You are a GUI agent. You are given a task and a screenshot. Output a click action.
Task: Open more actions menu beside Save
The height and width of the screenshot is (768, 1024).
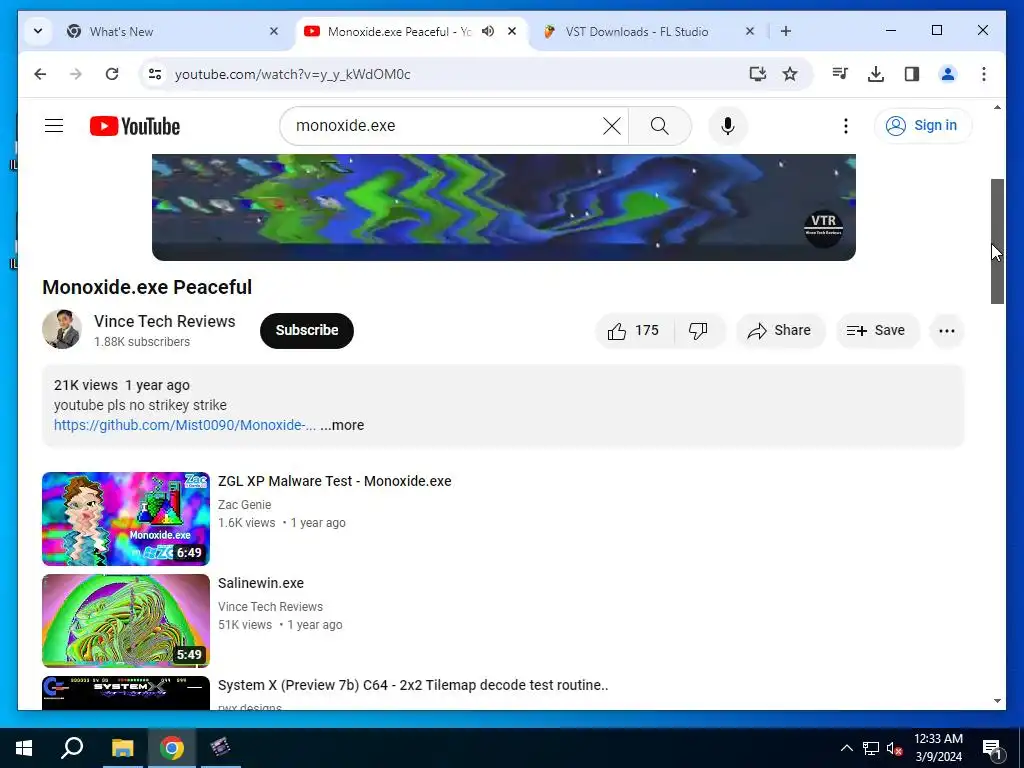[946, 330]
